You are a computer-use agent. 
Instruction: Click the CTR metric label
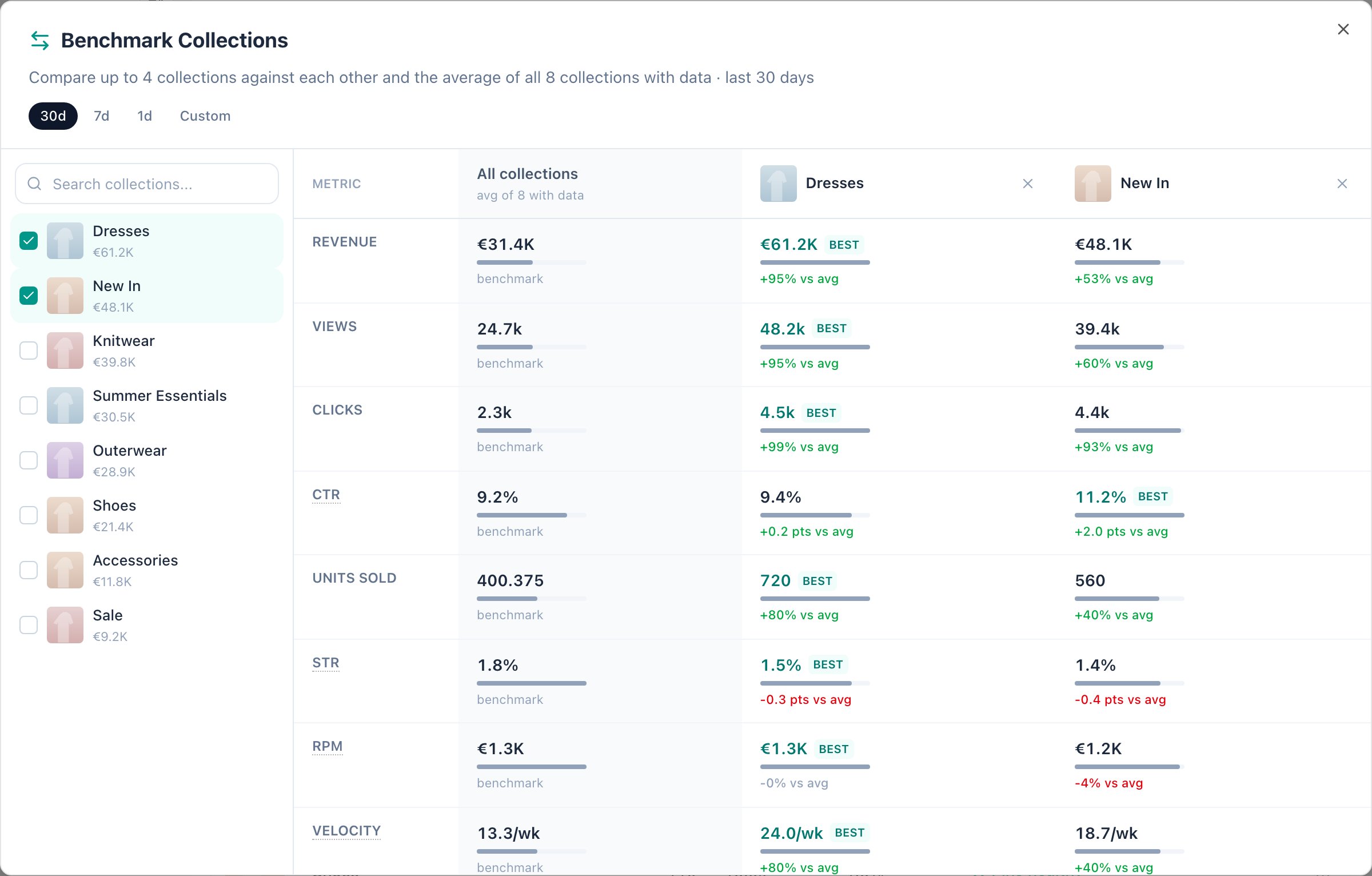click(326, 495)
